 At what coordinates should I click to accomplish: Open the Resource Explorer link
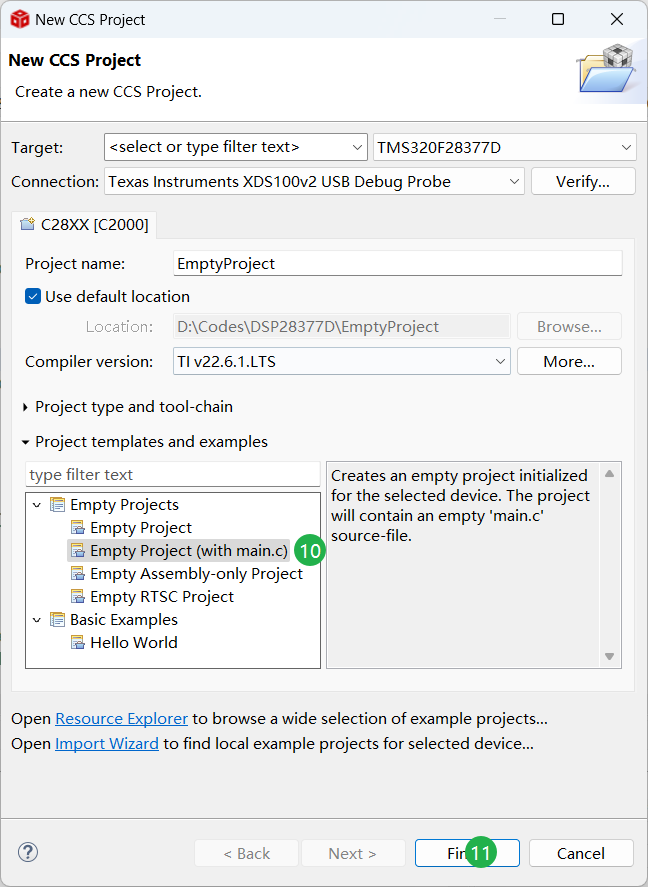click(121, 719)
